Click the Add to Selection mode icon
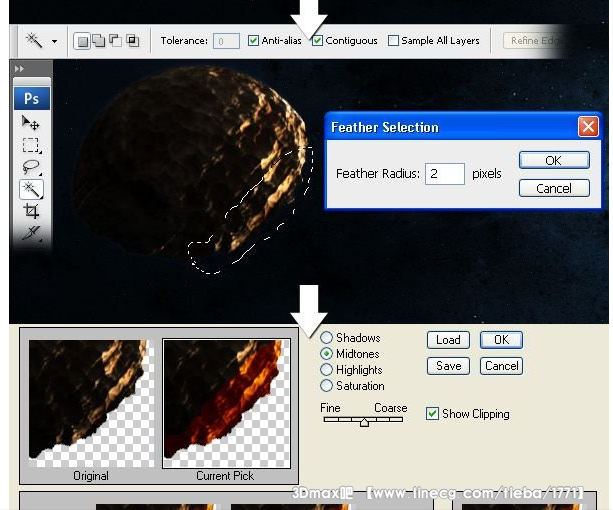 pos(99,41)
